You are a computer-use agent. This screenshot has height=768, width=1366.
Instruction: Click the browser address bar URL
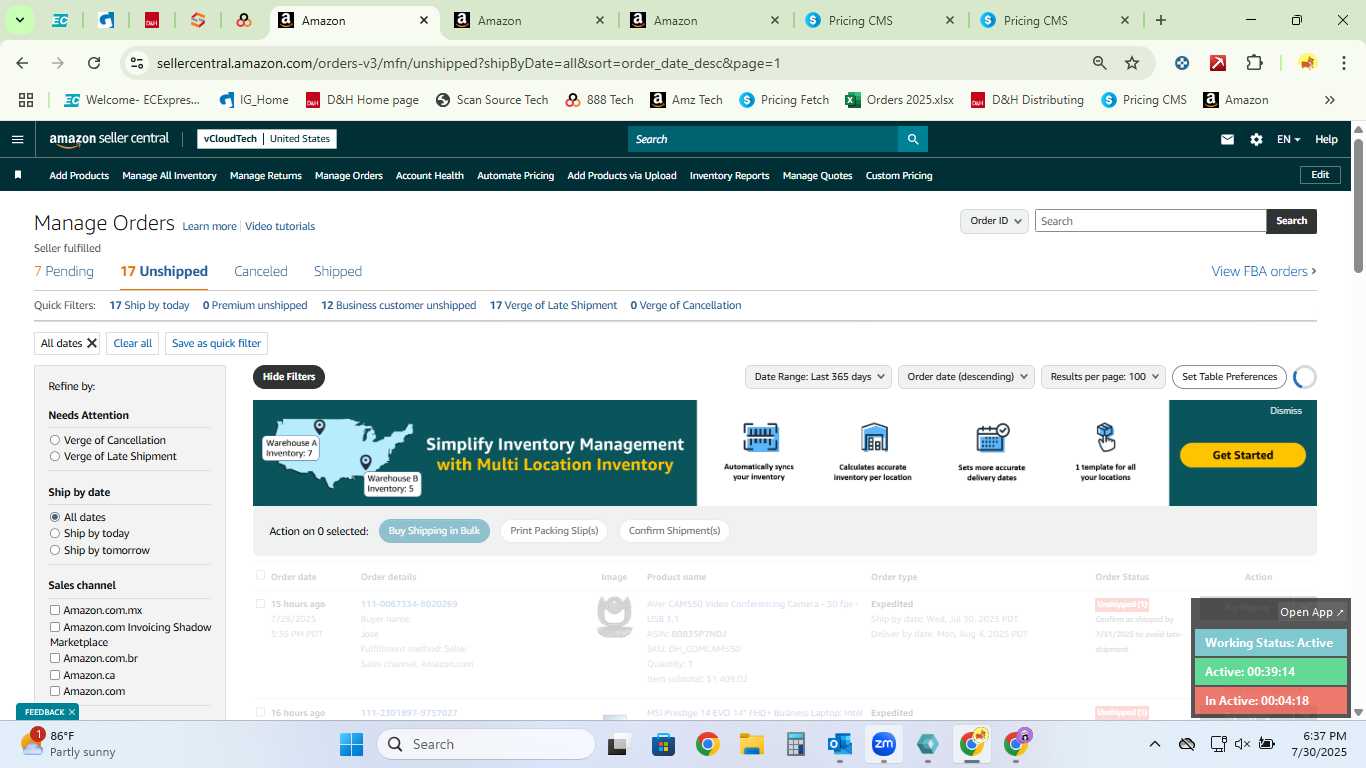point(468,63)
